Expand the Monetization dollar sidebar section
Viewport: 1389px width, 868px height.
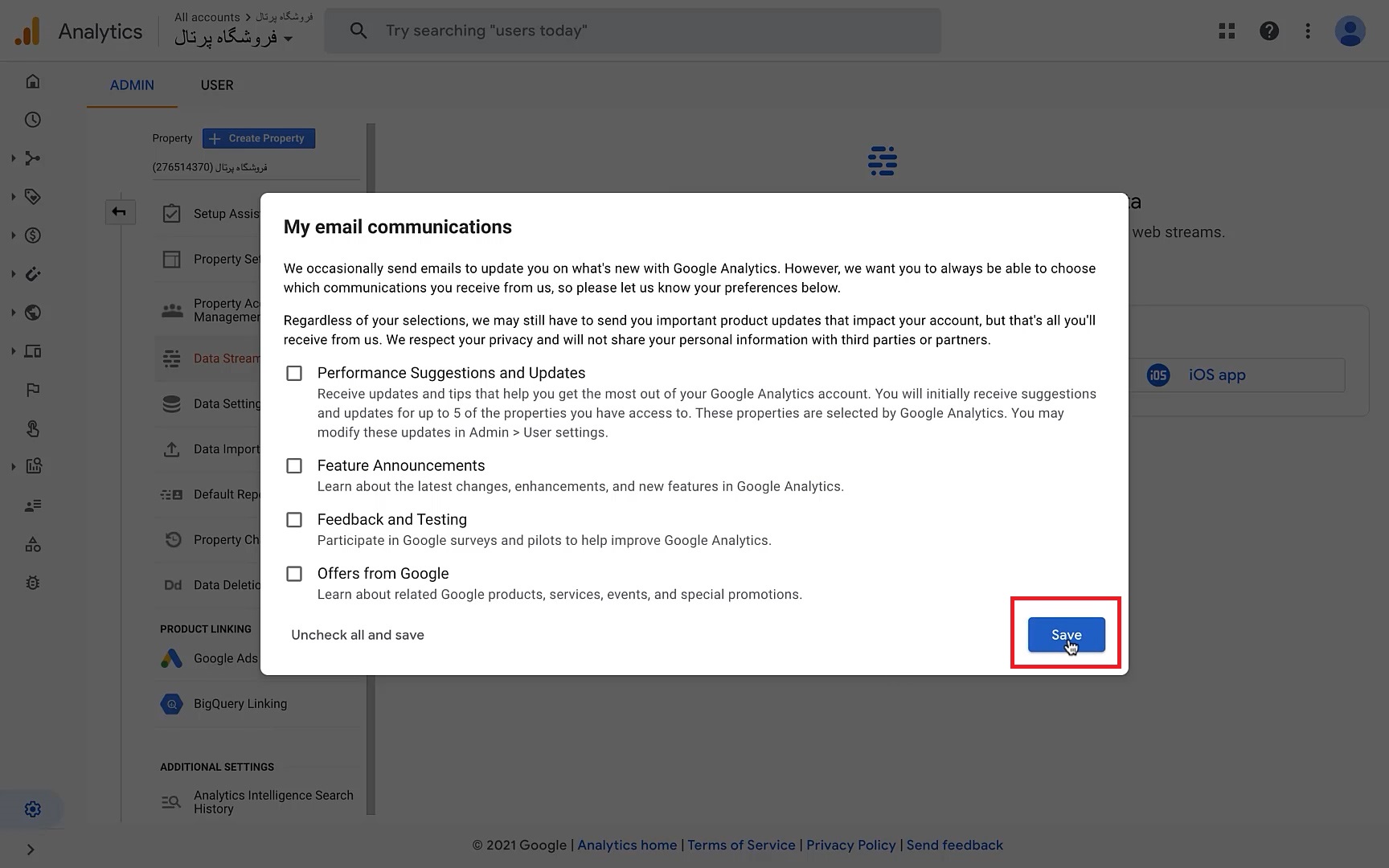tap(33, 235)
